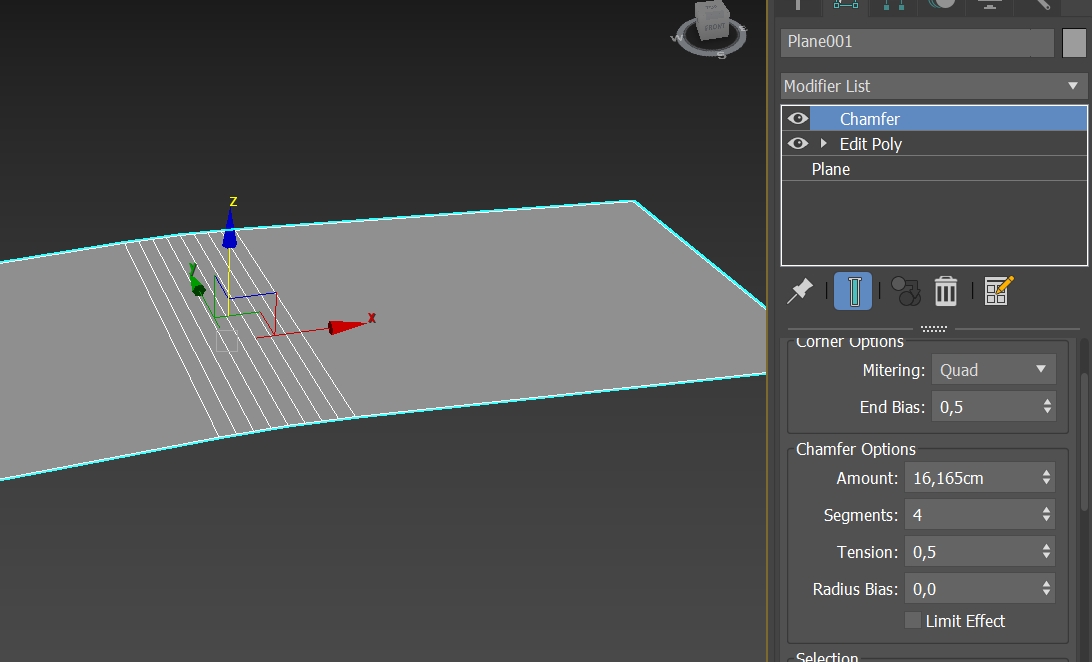Delete the selected modifier with trash icon
The width and height of the screenshot is (1092, 662).
click(x=946, y=291)
